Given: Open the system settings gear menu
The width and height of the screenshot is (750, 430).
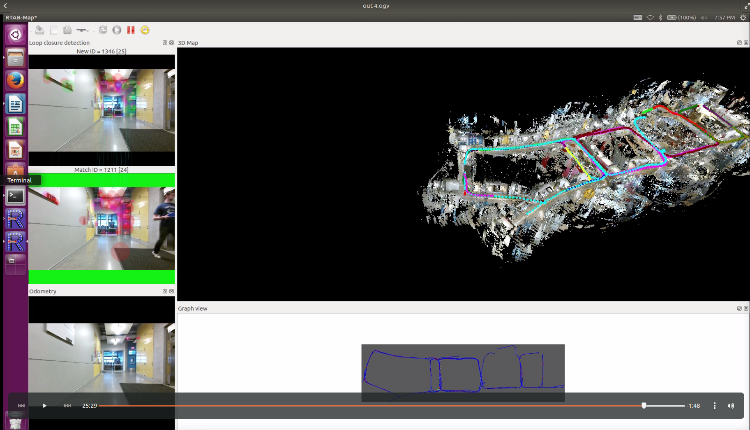Looking at the screenshot, I should [x=741, y=17].
